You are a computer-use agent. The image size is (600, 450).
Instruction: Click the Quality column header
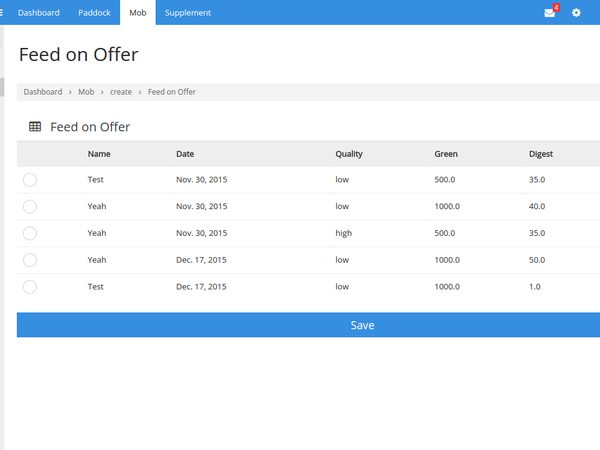[x=349, y=154]
